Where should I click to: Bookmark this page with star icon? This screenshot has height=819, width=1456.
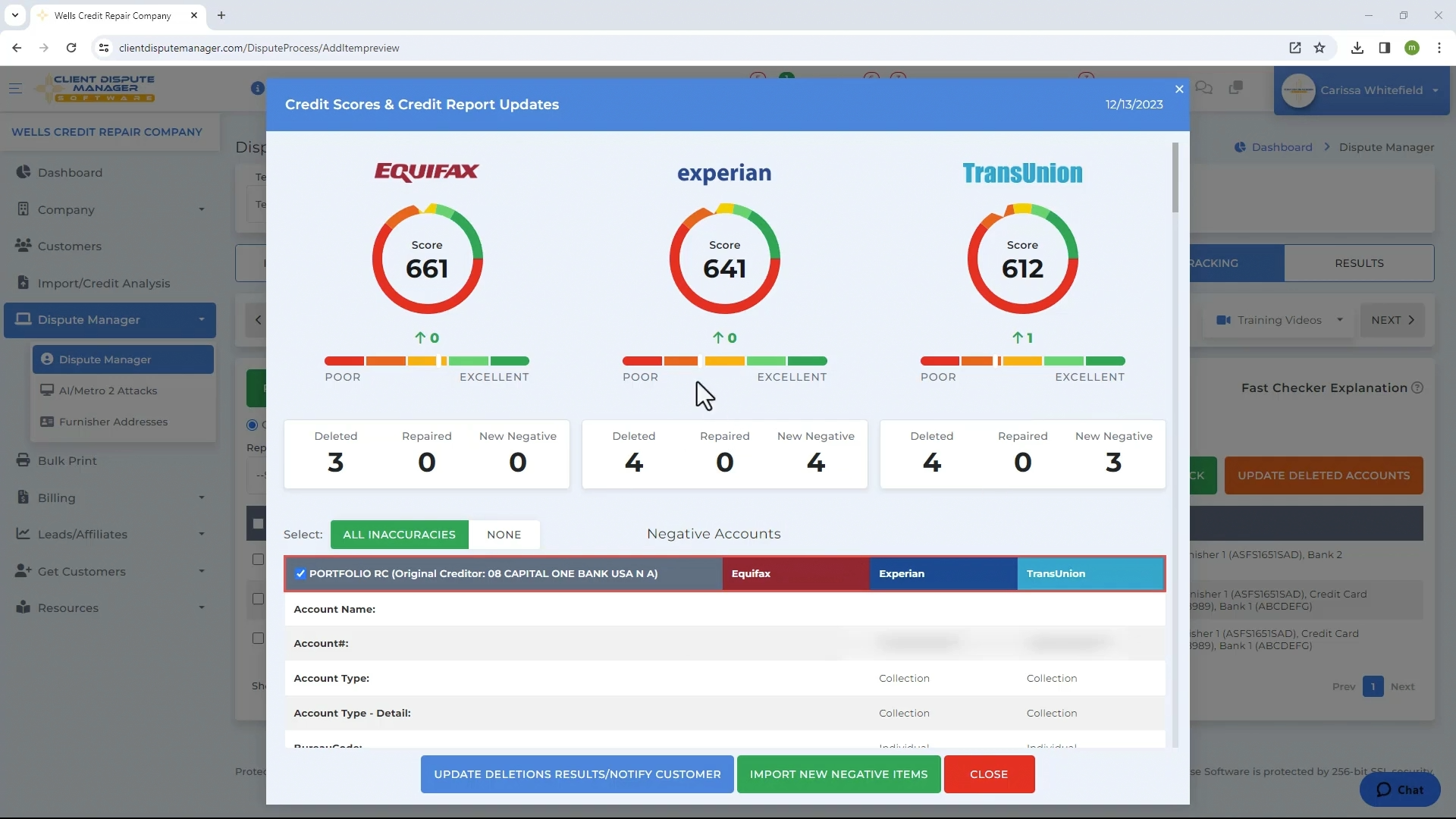click(1319, 48)
